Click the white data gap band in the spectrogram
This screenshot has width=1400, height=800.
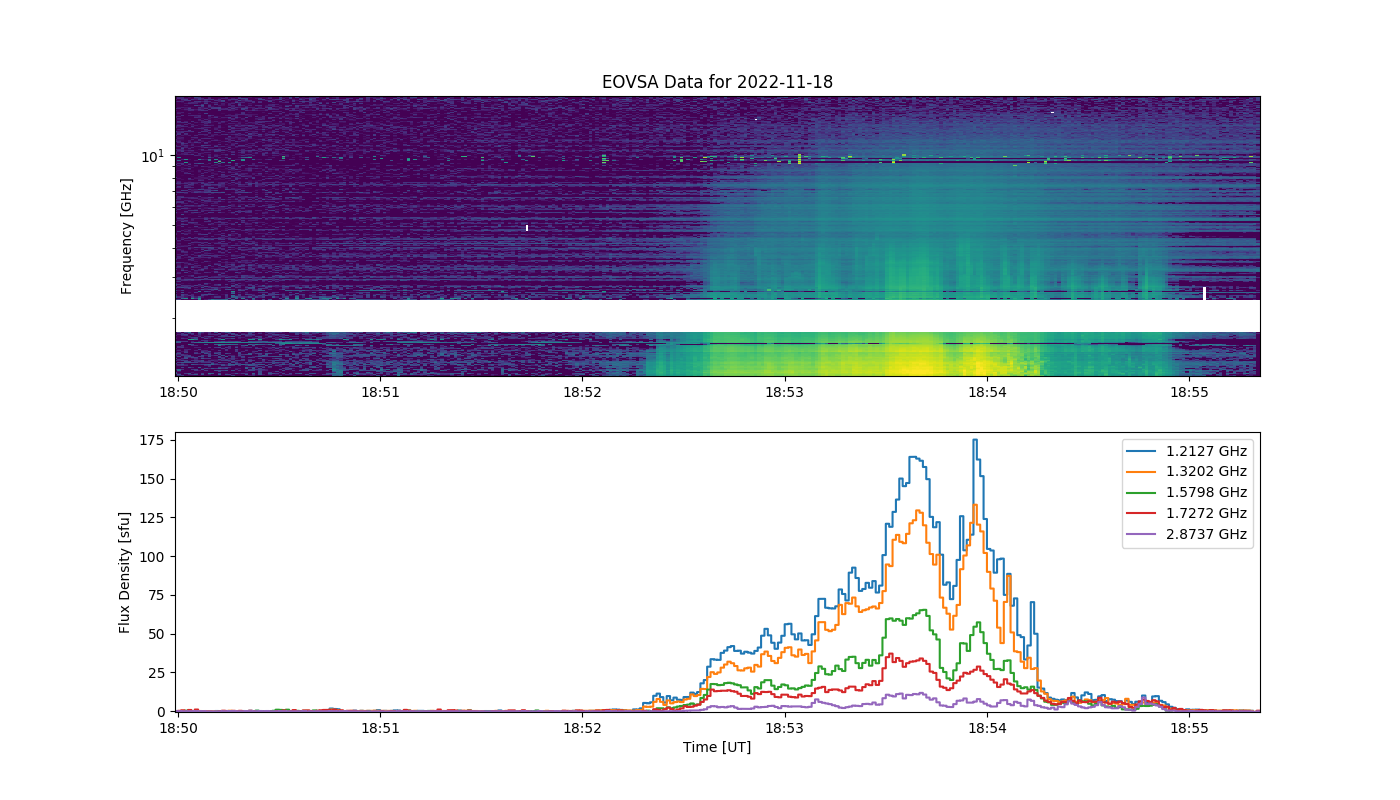point(717,316)
